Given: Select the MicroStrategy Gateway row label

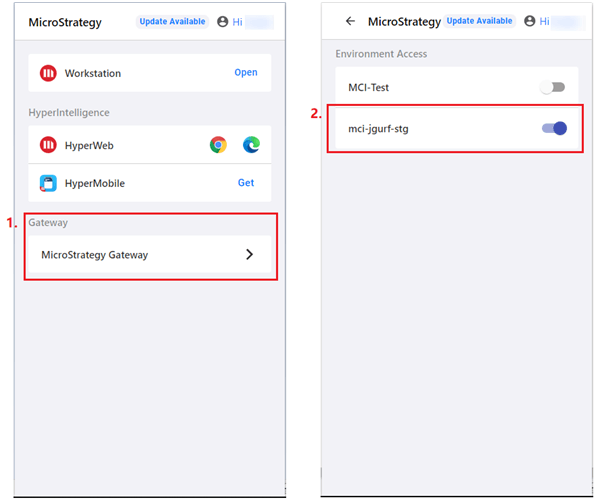Looking at the screenshot, I should pos(95,254).
